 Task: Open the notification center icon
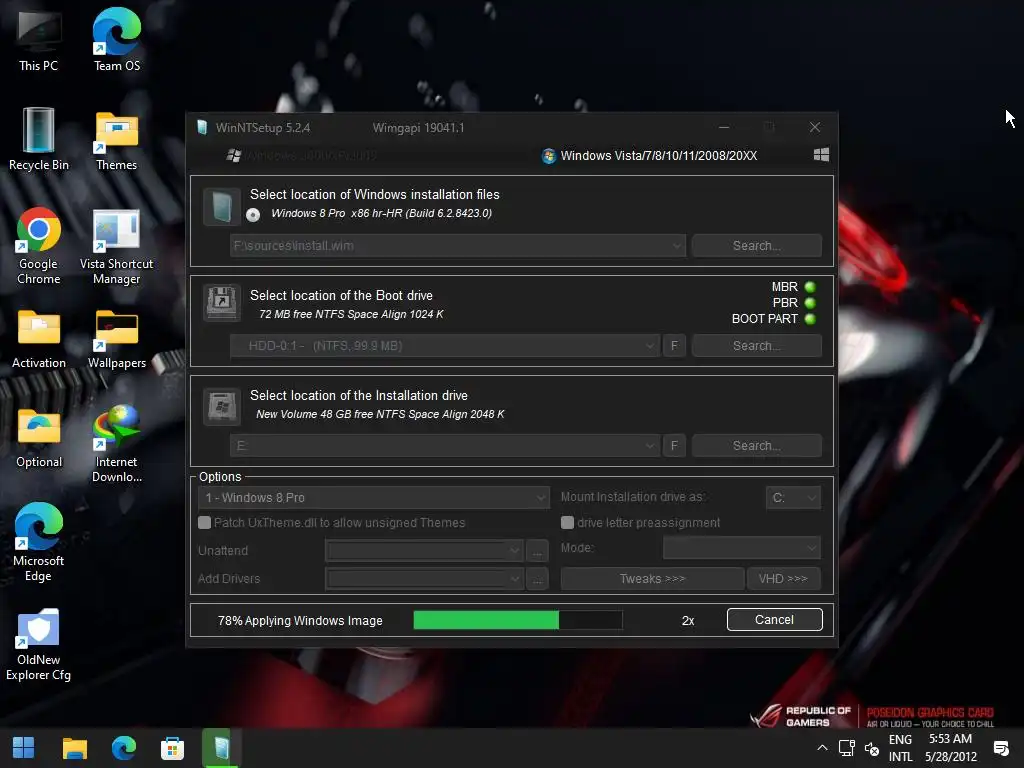coord(1000,748)
